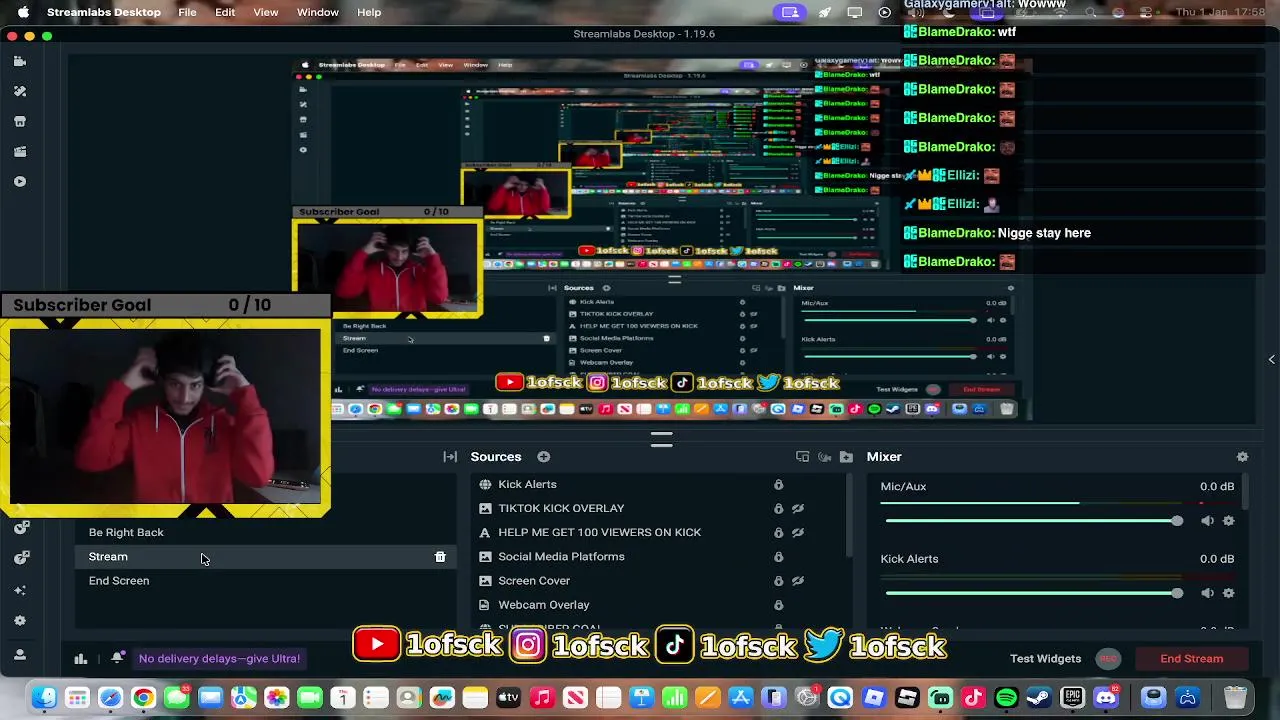Show the hidden TIKTOK KICK OVERLAY source
The width and height of the screenshot is (1280, 720).
[798, 509]
